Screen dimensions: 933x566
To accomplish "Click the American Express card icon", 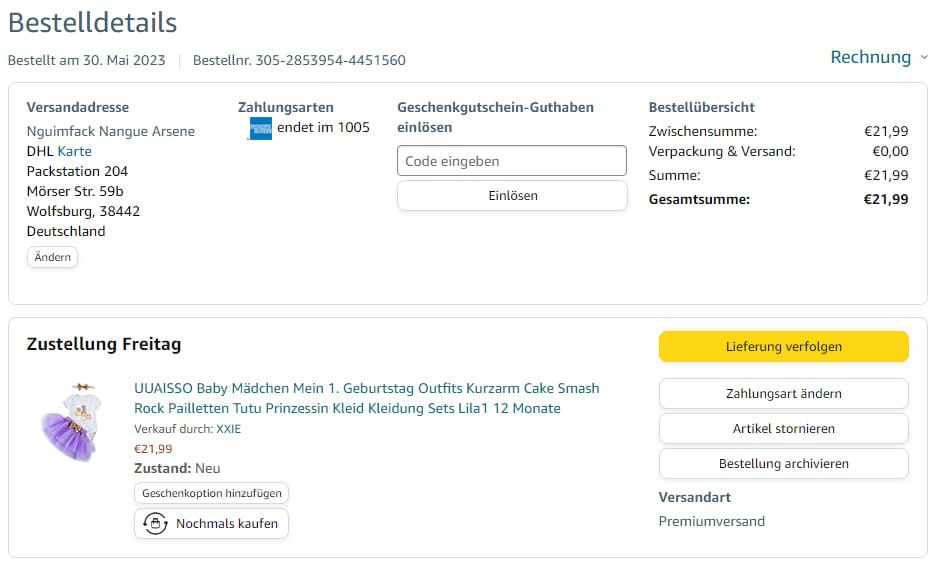I will point(260,128).
